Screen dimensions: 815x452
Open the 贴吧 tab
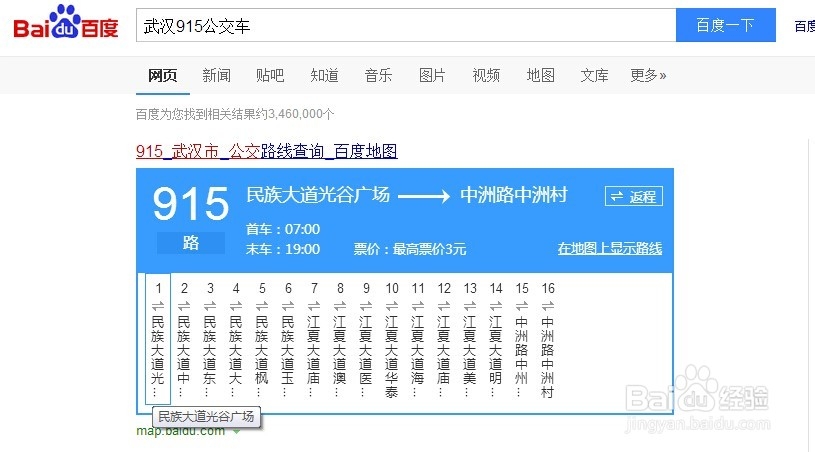pyautogui.click(x=270, y=76)
